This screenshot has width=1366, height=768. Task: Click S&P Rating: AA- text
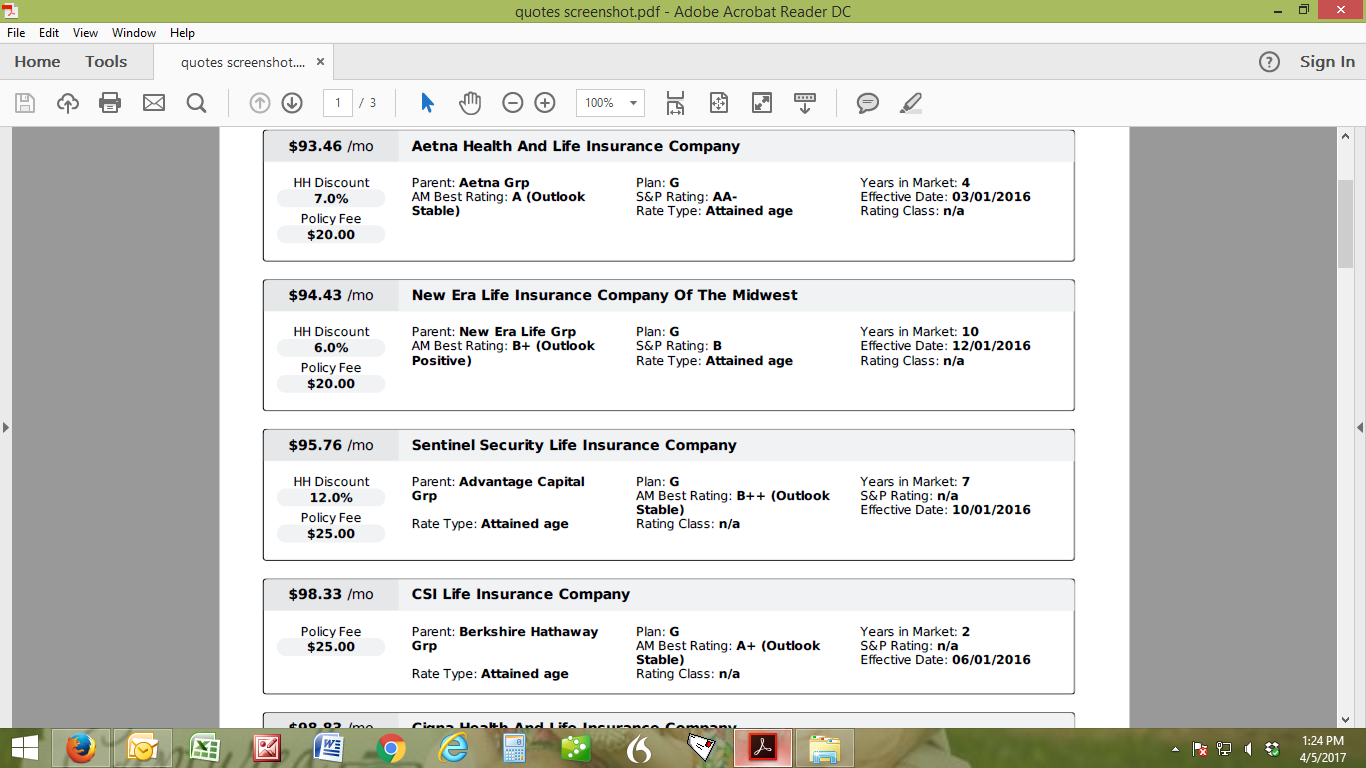(686, 197)
